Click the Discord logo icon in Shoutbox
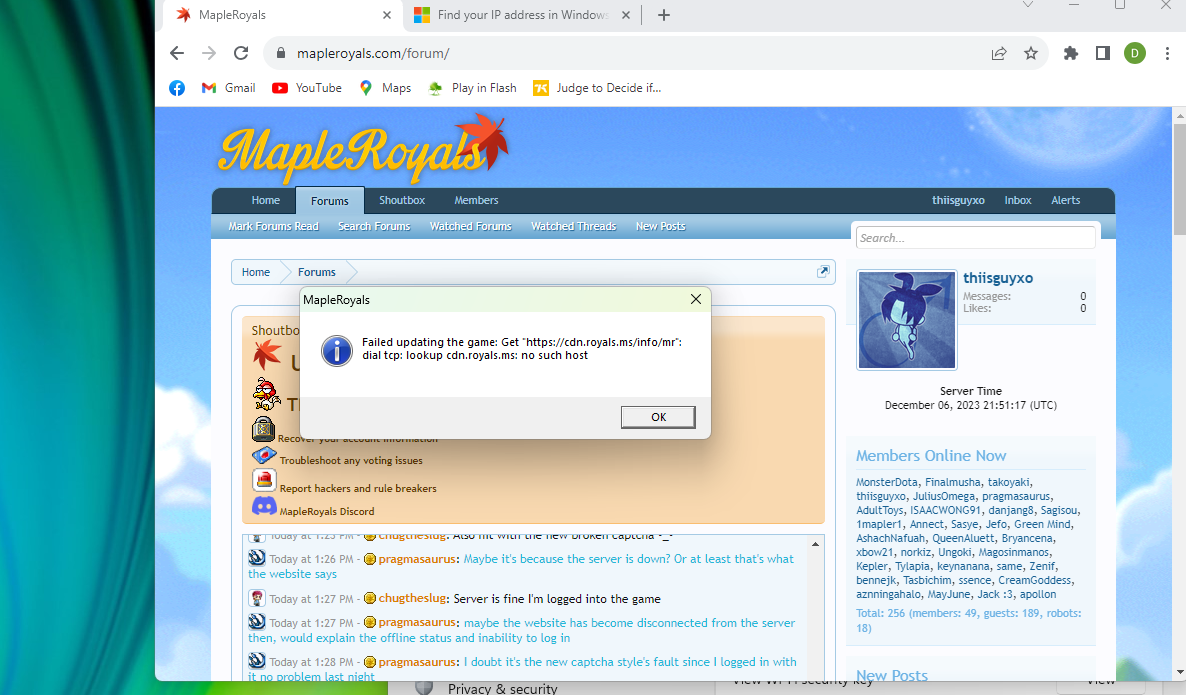1186x695 pixels. 264,506
